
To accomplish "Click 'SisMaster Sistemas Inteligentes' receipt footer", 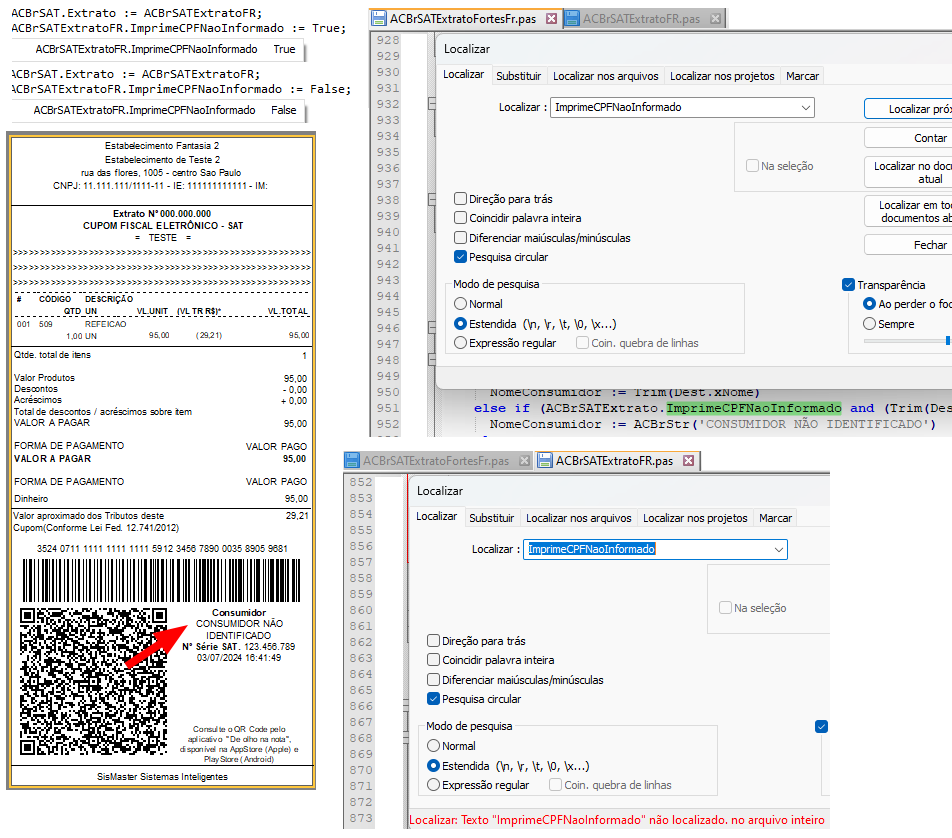I will click(162, 777).
